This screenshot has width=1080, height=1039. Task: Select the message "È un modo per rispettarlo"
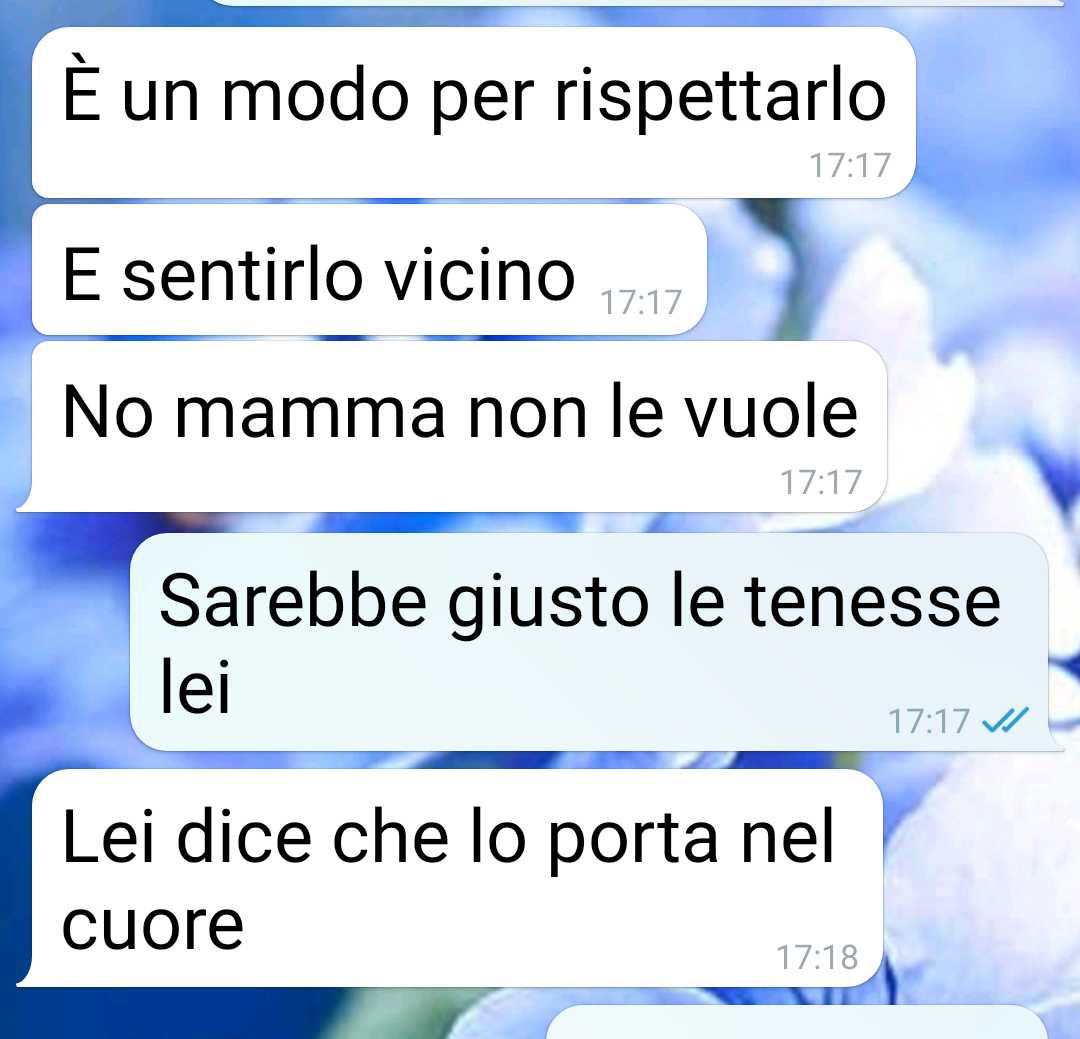(x=474, y=112)
